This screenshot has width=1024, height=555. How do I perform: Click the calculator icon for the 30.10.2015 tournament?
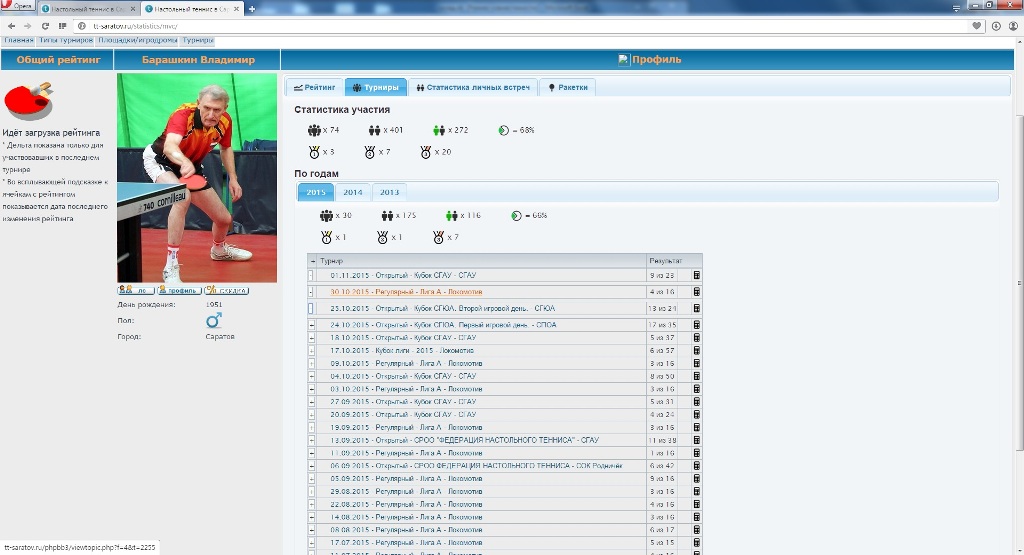point(696,292)
